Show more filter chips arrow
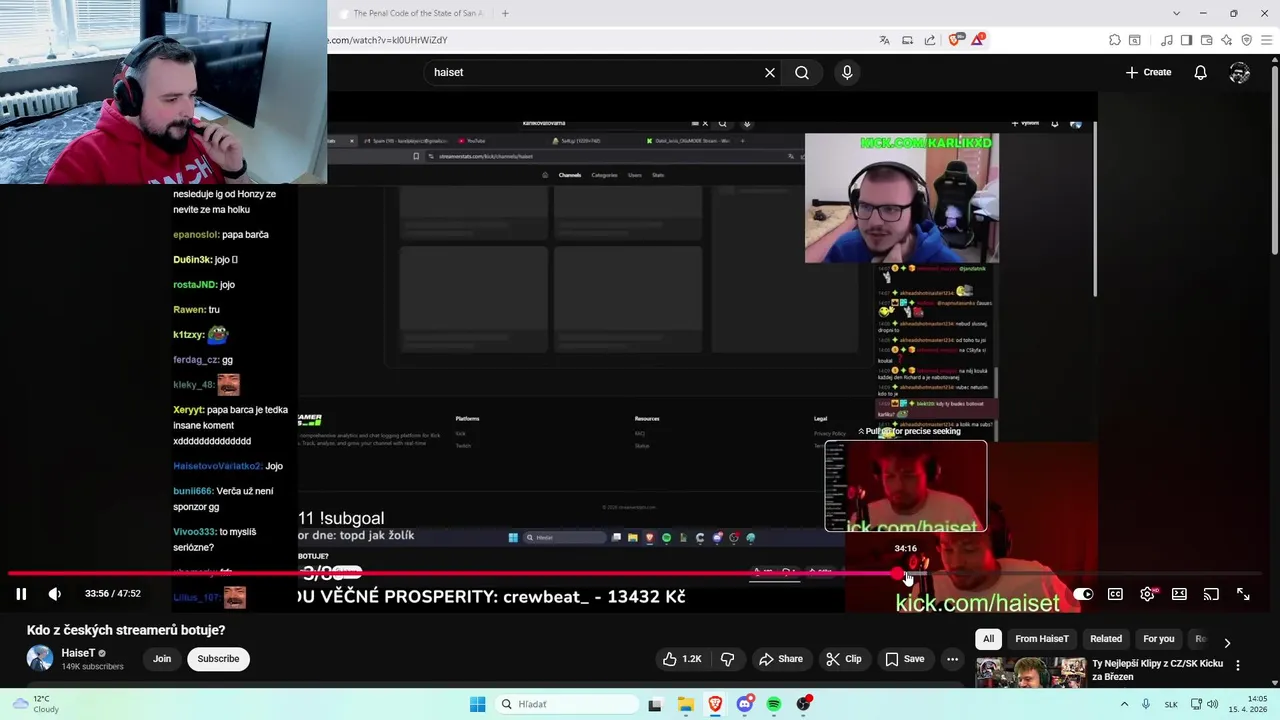The image size is (1280, 720). pyautogui.click(x=1227, y=642)
